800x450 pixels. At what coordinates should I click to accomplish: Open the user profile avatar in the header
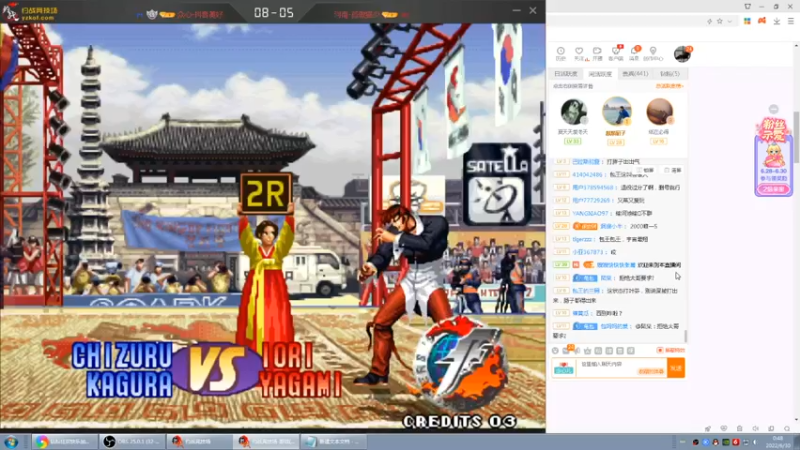[682, 54]
